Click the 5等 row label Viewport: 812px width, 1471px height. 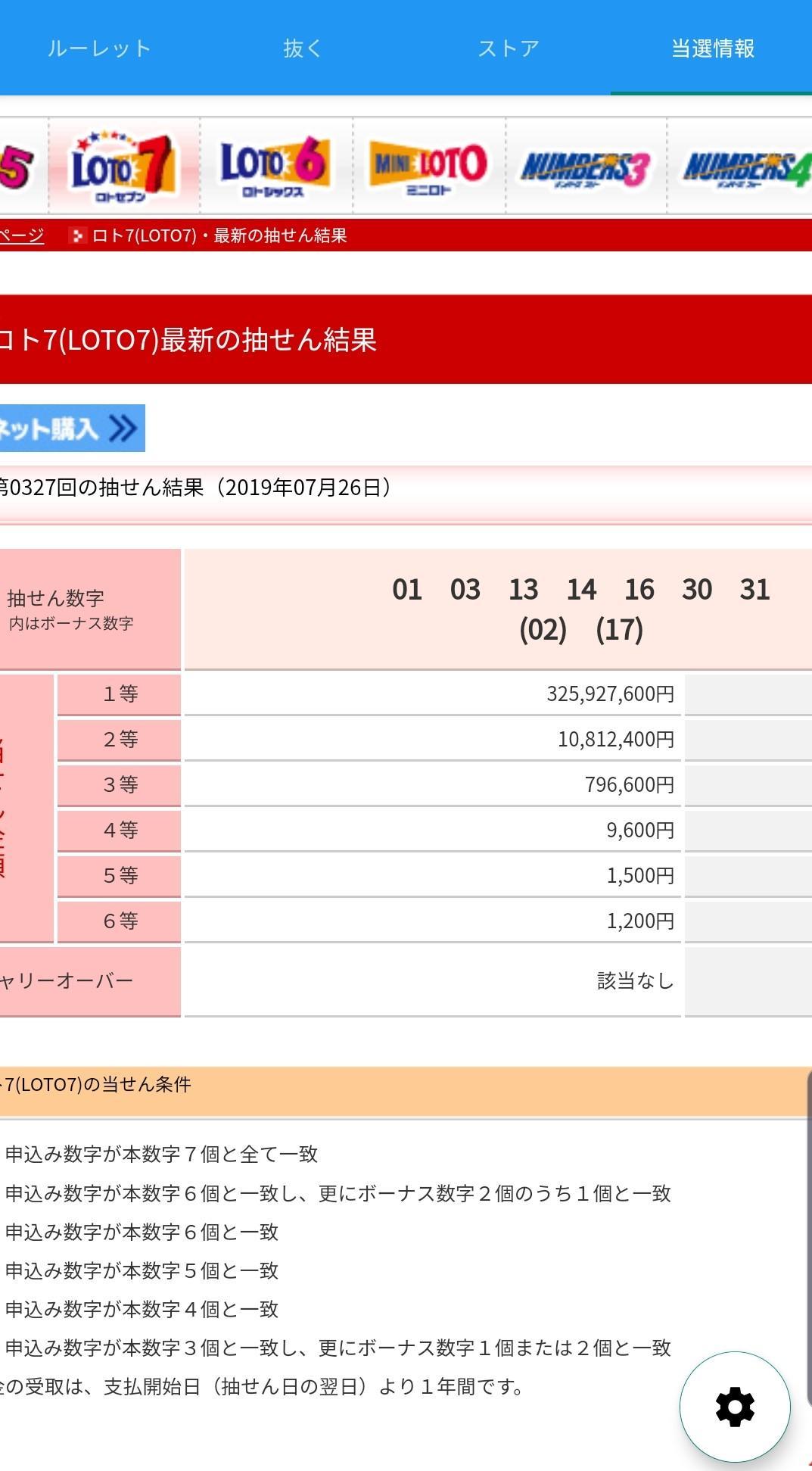(120, 876)
